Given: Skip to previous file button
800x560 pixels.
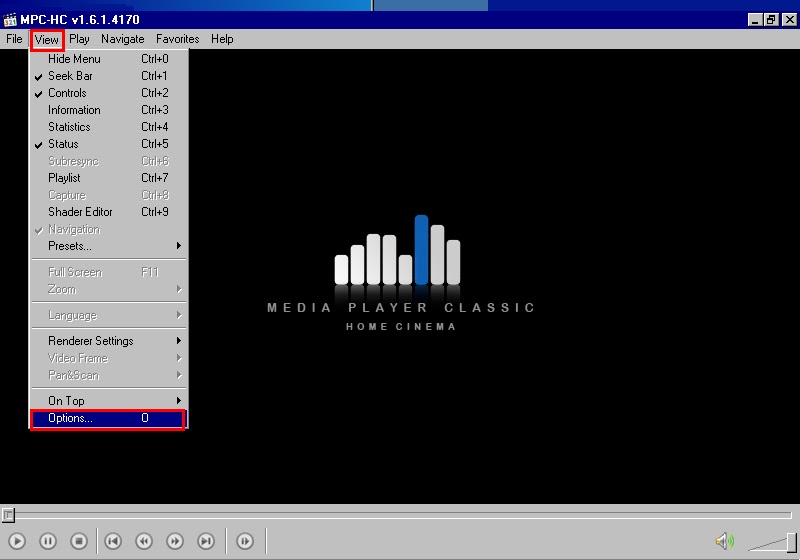Looking at the screenshot, I should 113,541.
